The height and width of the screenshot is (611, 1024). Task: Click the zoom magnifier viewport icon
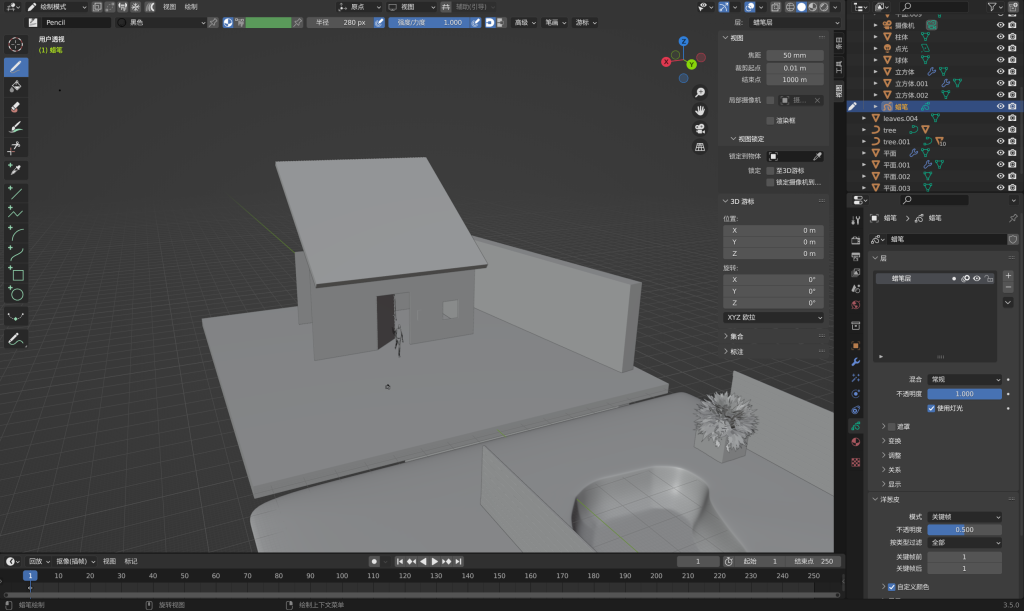pos(700,92)
